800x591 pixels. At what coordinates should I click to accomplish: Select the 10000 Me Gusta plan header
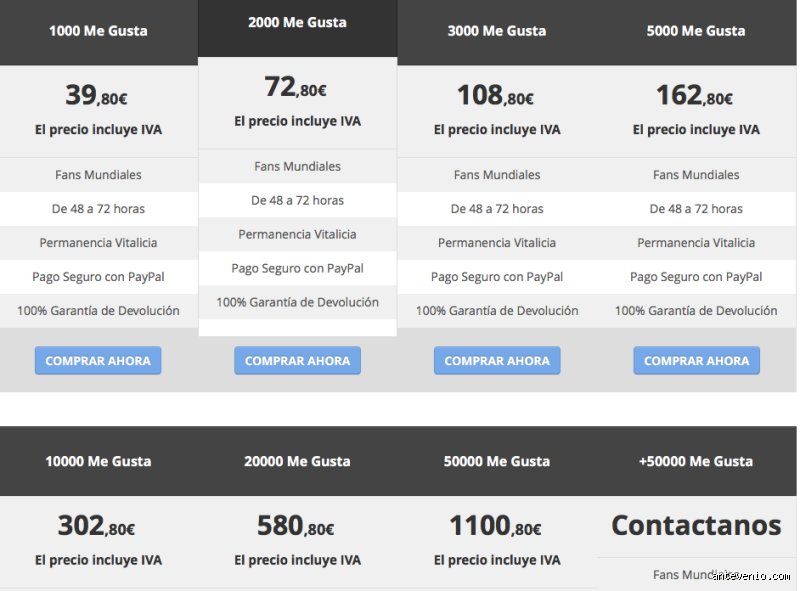(98, 461)
